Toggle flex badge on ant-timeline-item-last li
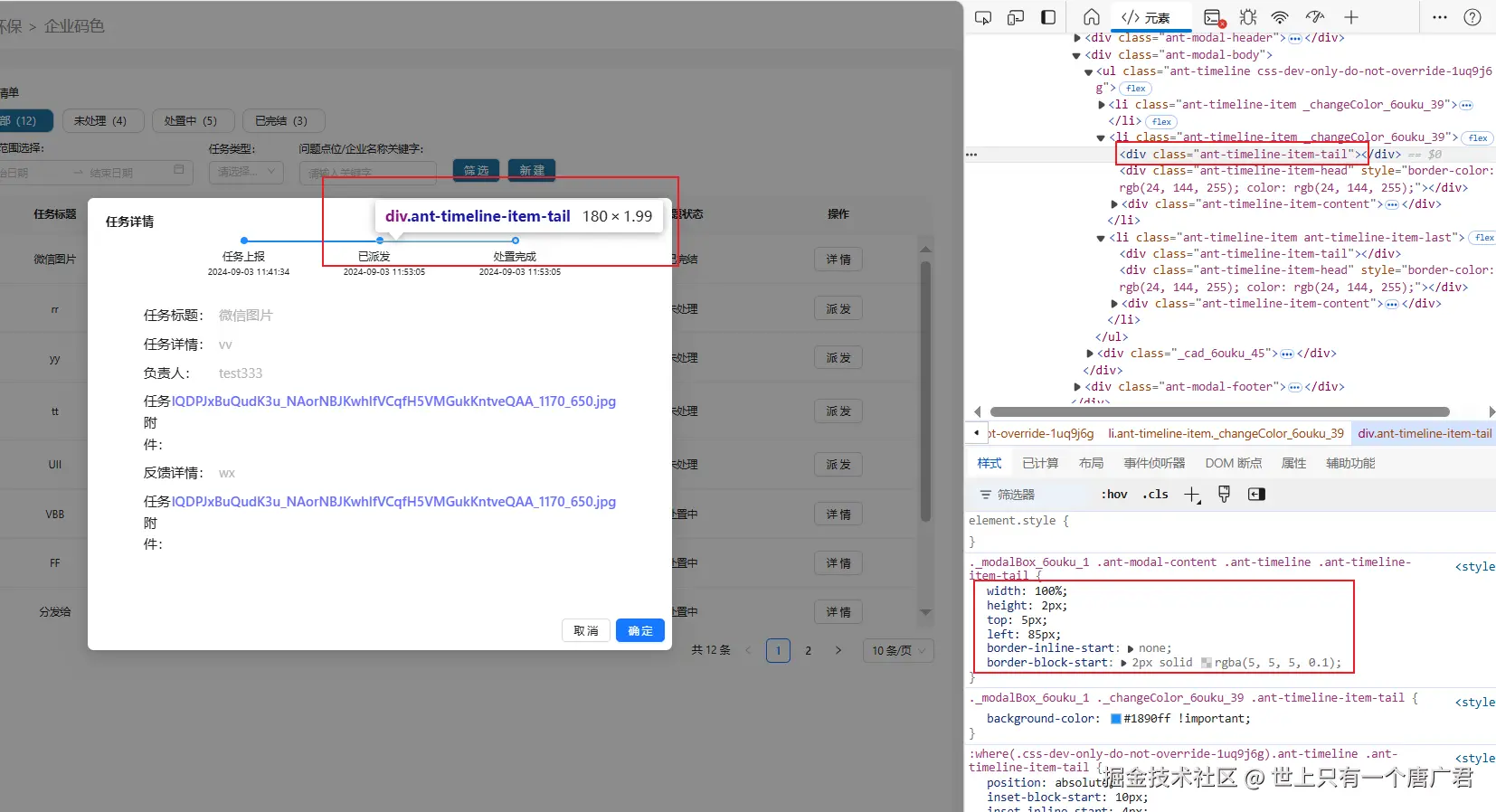The height and width of the screenshot is (812, 1496). pos(1483,238)
